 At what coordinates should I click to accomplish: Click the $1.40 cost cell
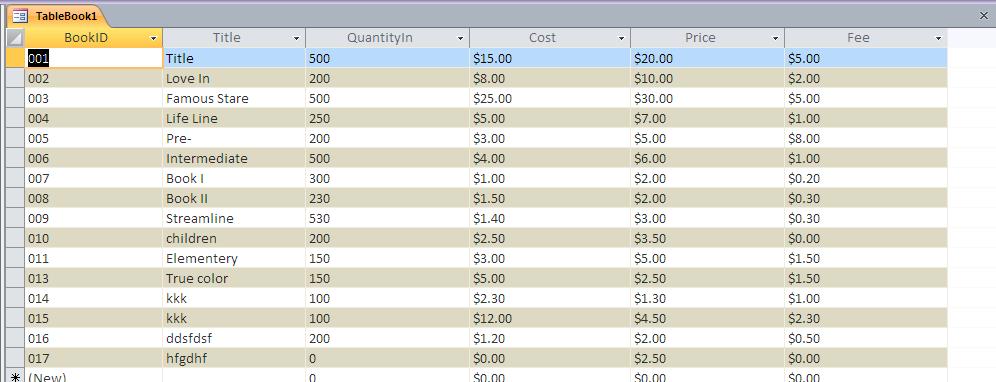tap(550, 219)
